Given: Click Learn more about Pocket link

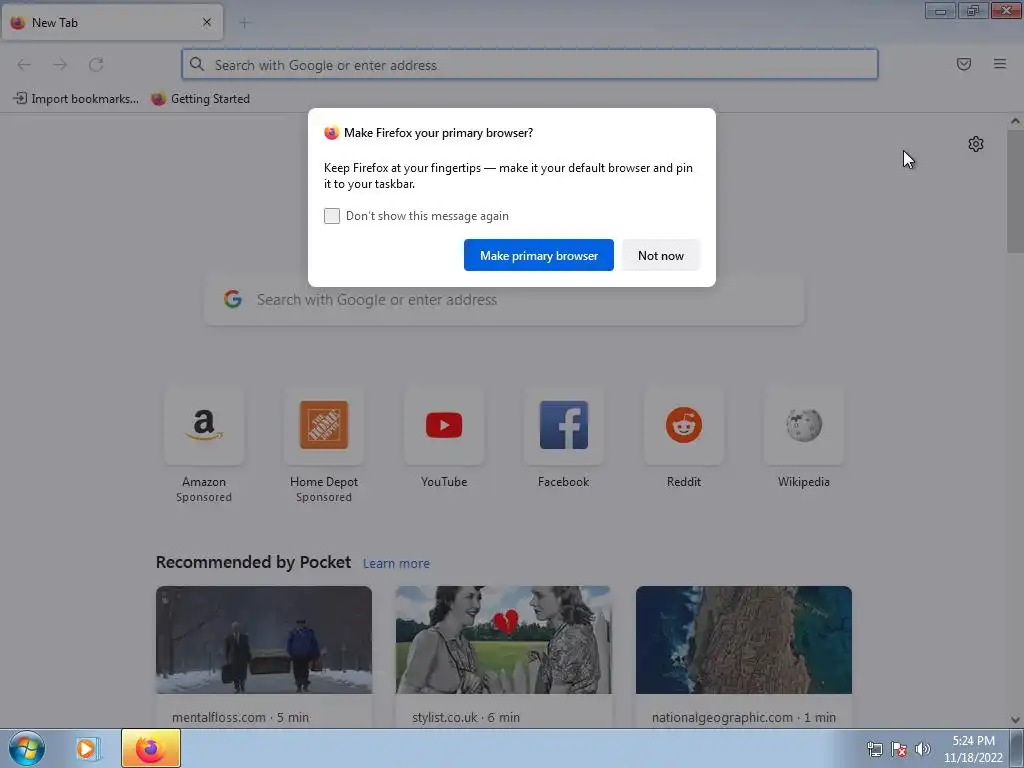Looking at the screenshot, I should tap(396, 564).
